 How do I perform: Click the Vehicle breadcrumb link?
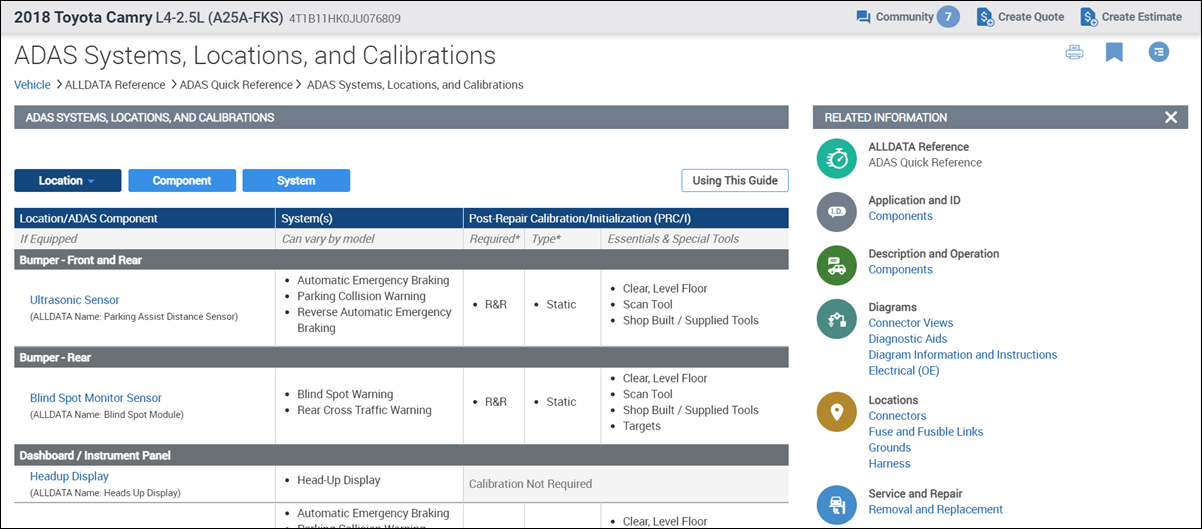coord(32,85)
